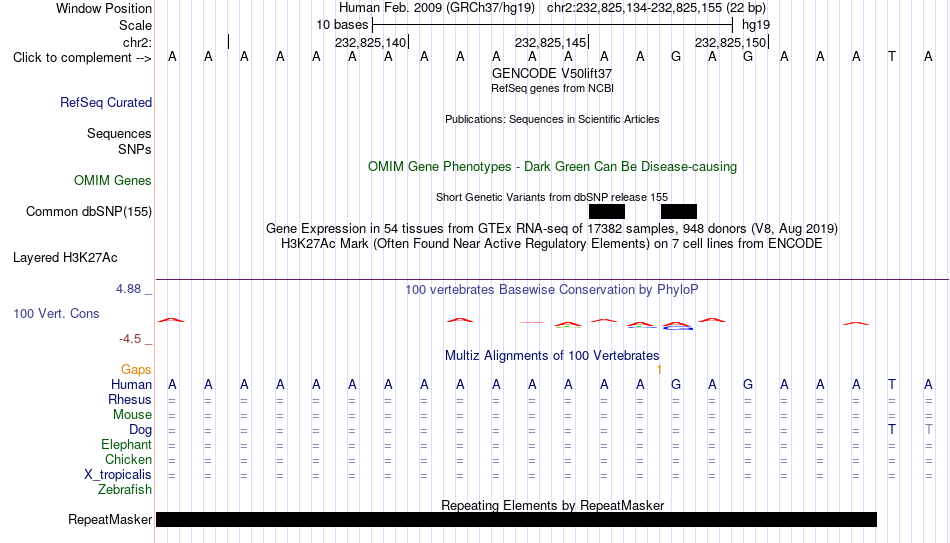The image size is (950, 543).
Task: Click the faded T in the Dog row
Action: pyautogui.click(x=928, y=430)
